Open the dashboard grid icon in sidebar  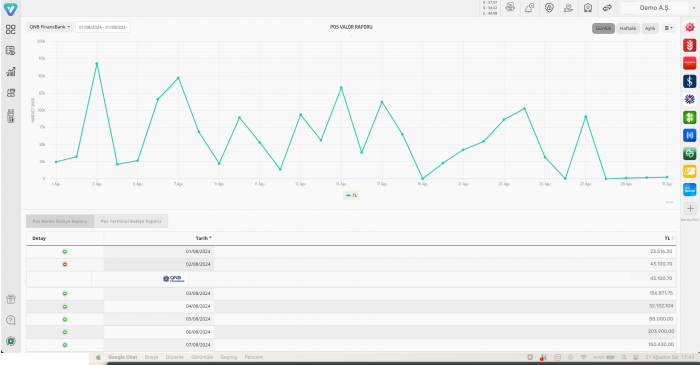pos(11,29)
